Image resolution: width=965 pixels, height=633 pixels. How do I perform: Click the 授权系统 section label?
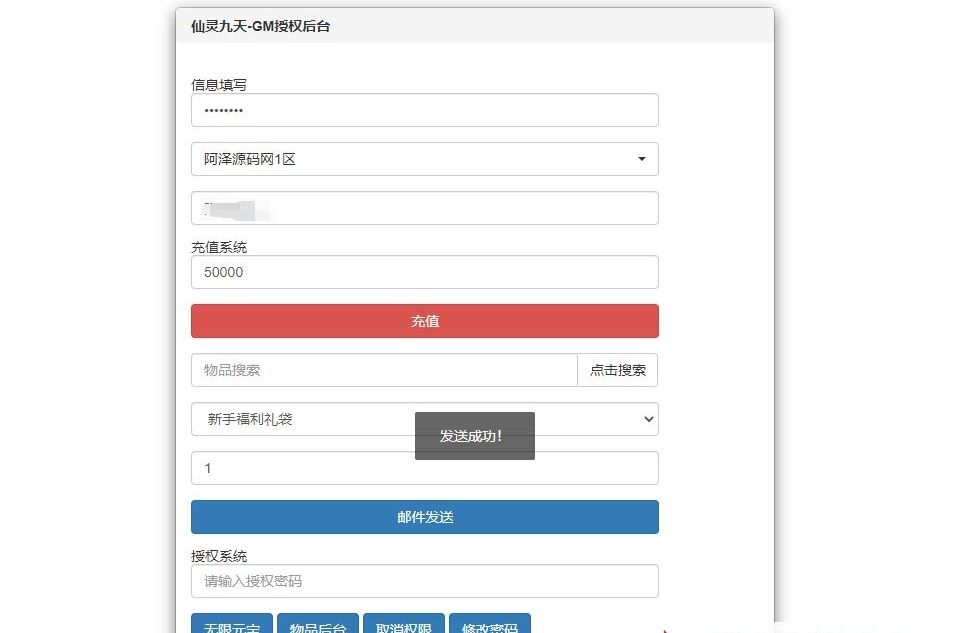click(x=219, y=556)
